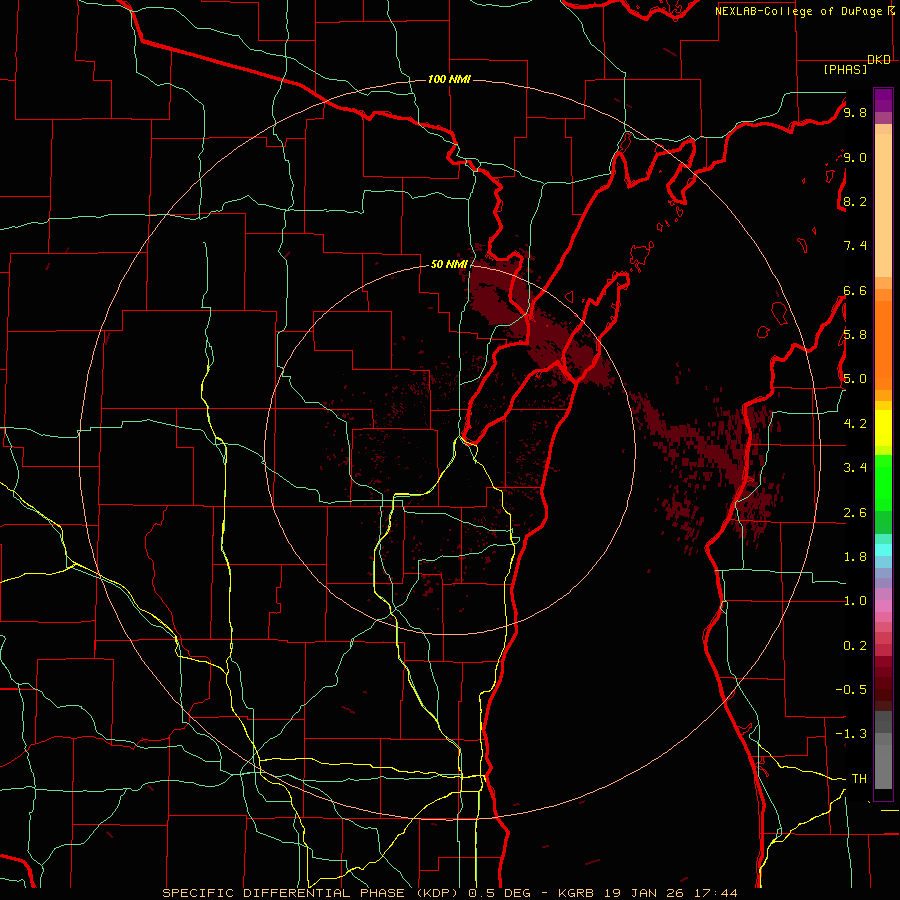Click the 5.0 scale value label
900x900 pixels.
(x=855, y=379)
